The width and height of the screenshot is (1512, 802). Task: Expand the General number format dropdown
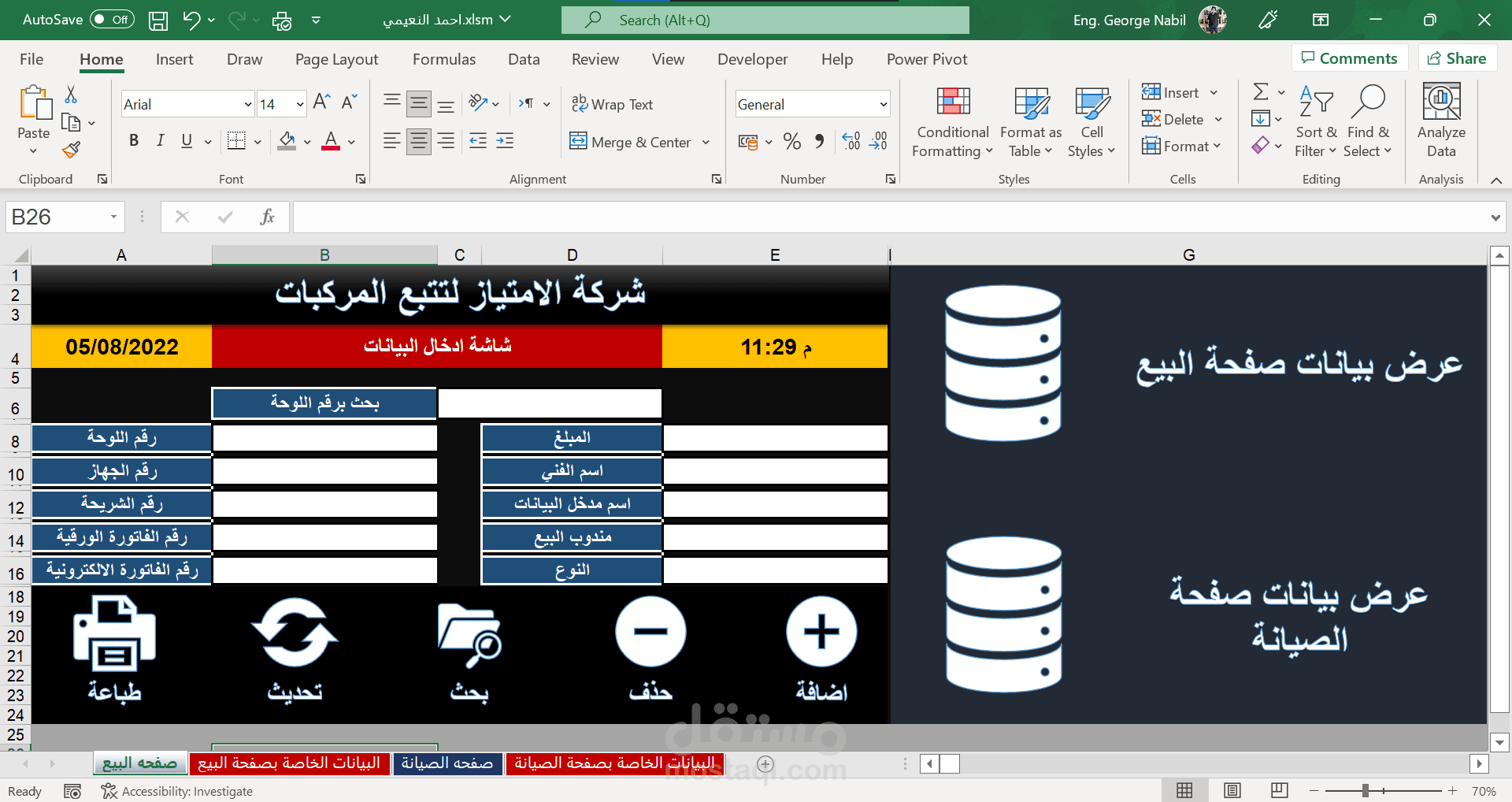pyautogui.click(x=883, y=104)
